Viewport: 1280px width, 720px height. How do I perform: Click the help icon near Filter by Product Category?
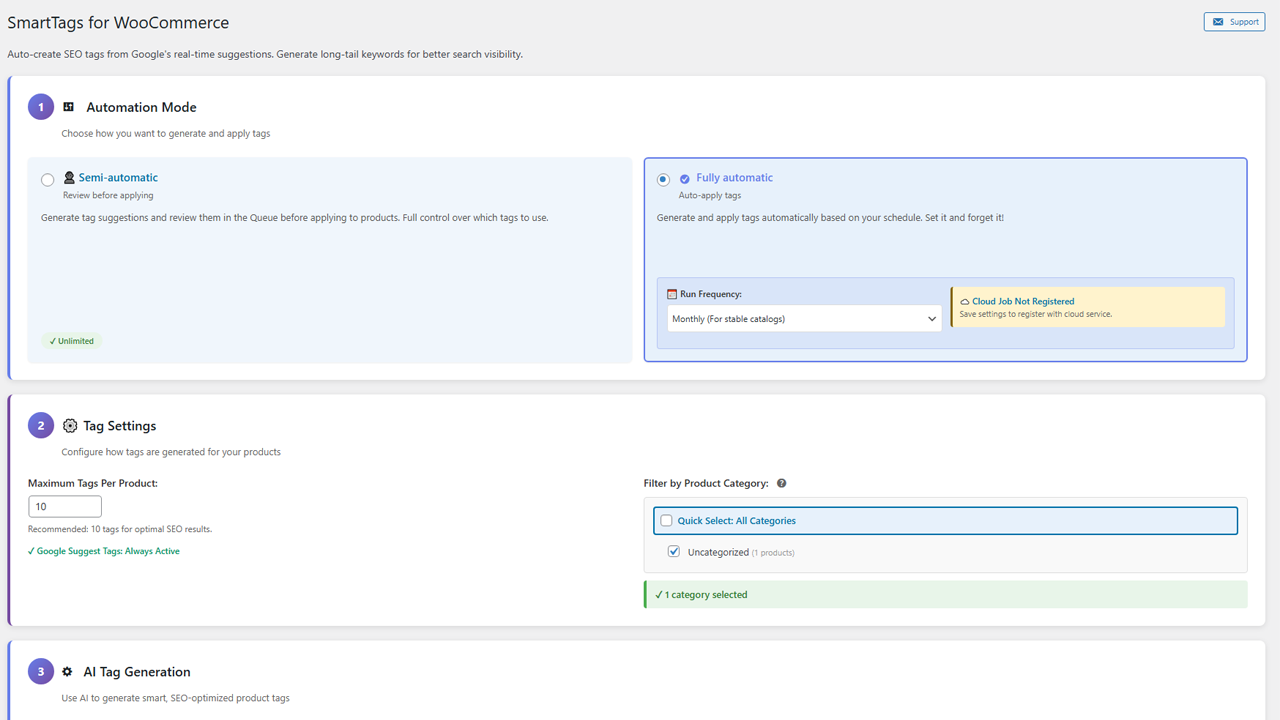(x=781, y=483)
